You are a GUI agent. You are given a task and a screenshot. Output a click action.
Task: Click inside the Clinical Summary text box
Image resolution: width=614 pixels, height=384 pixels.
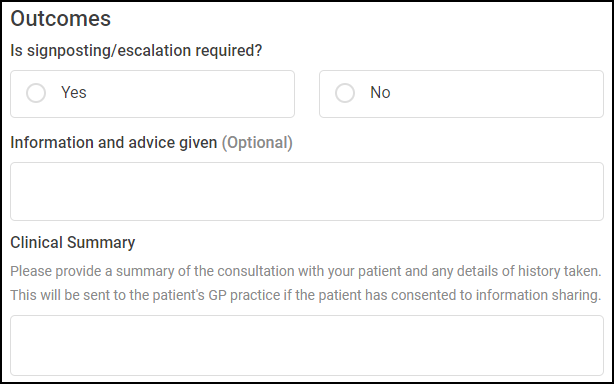[307, 346]
